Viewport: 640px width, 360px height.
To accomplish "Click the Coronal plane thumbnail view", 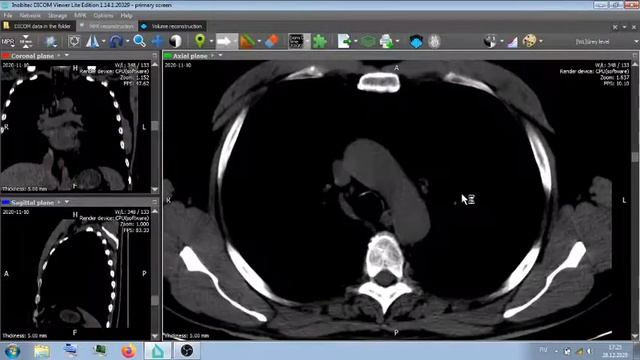I will [76, 126].
